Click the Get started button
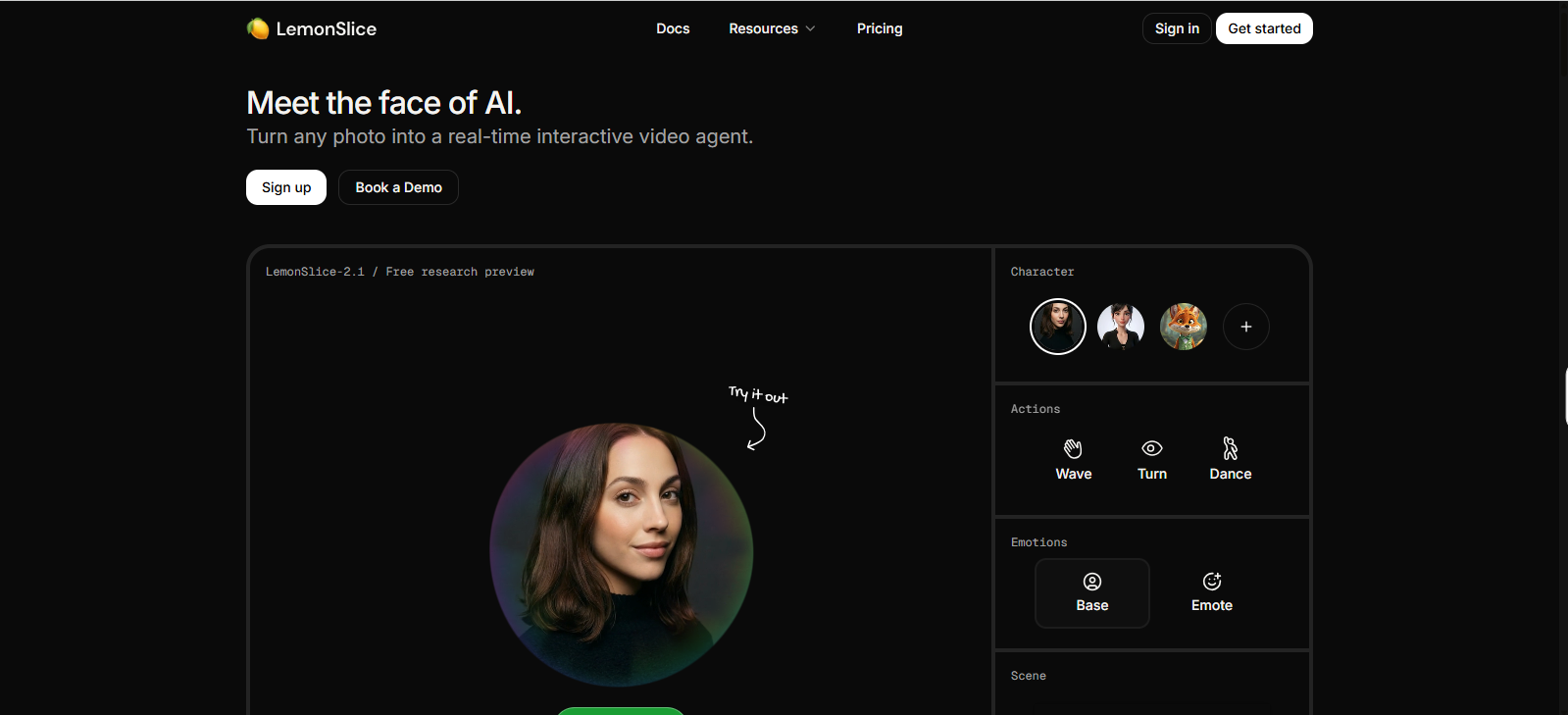 [x=1264, y=28]
